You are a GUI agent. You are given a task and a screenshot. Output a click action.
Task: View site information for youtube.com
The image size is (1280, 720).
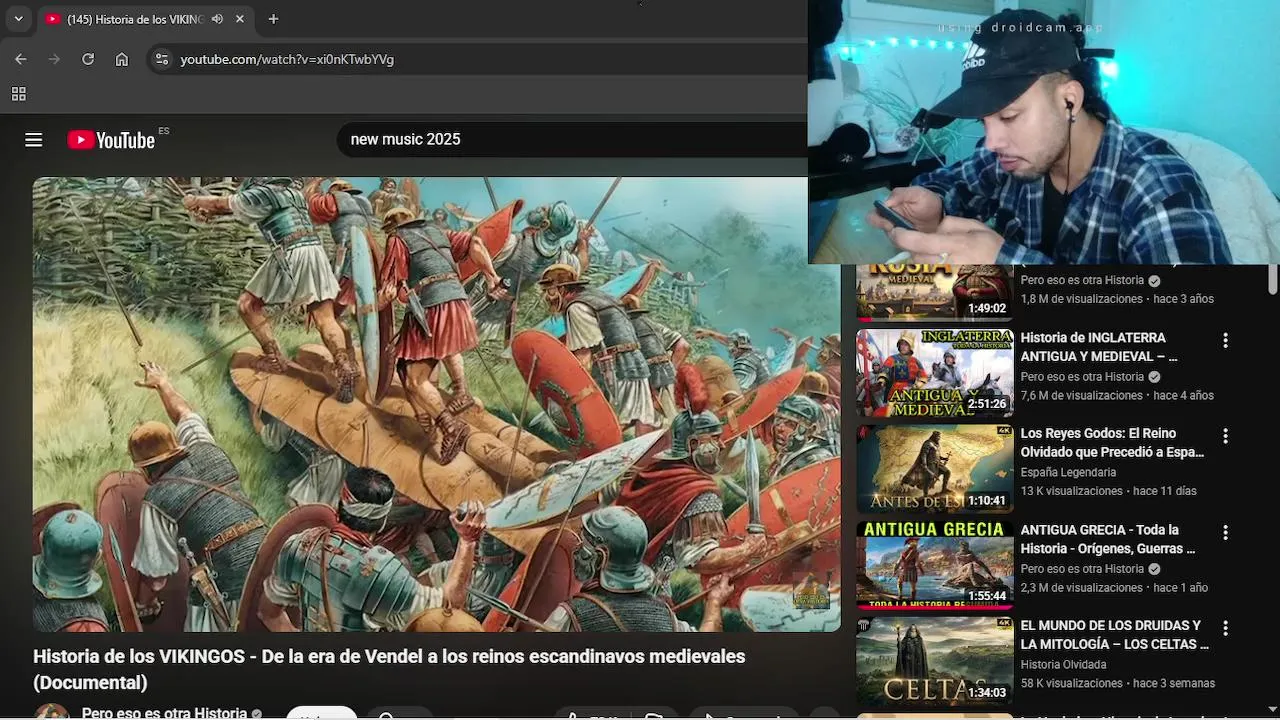162,59
